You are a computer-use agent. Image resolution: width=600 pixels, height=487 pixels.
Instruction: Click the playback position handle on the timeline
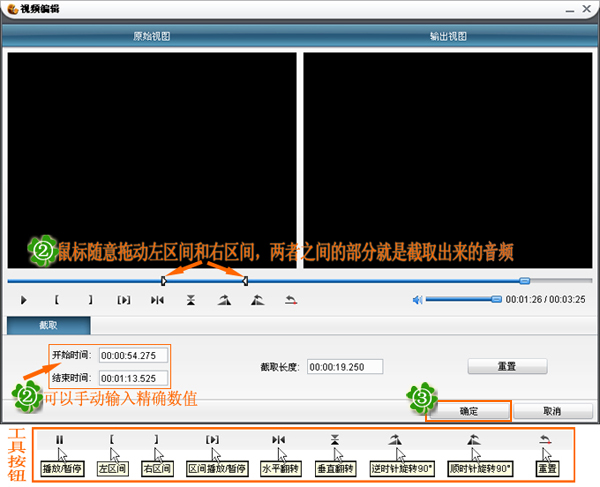coord(525,281)
